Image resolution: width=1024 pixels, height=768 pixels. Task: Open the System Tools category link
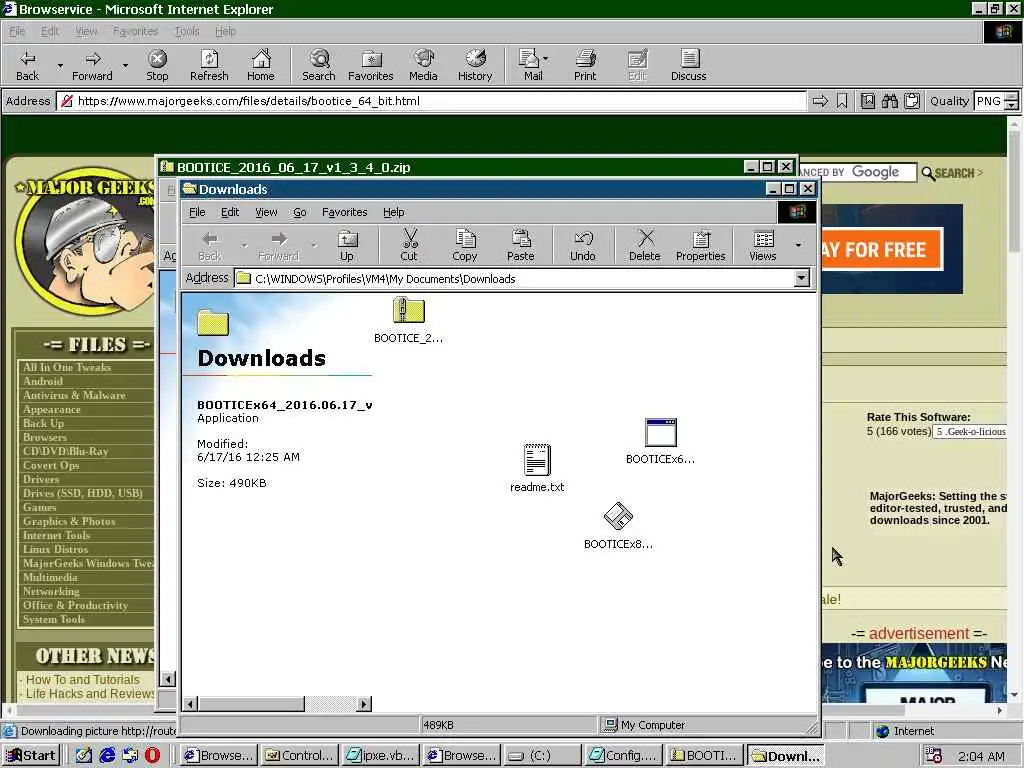tap(54, 619)
